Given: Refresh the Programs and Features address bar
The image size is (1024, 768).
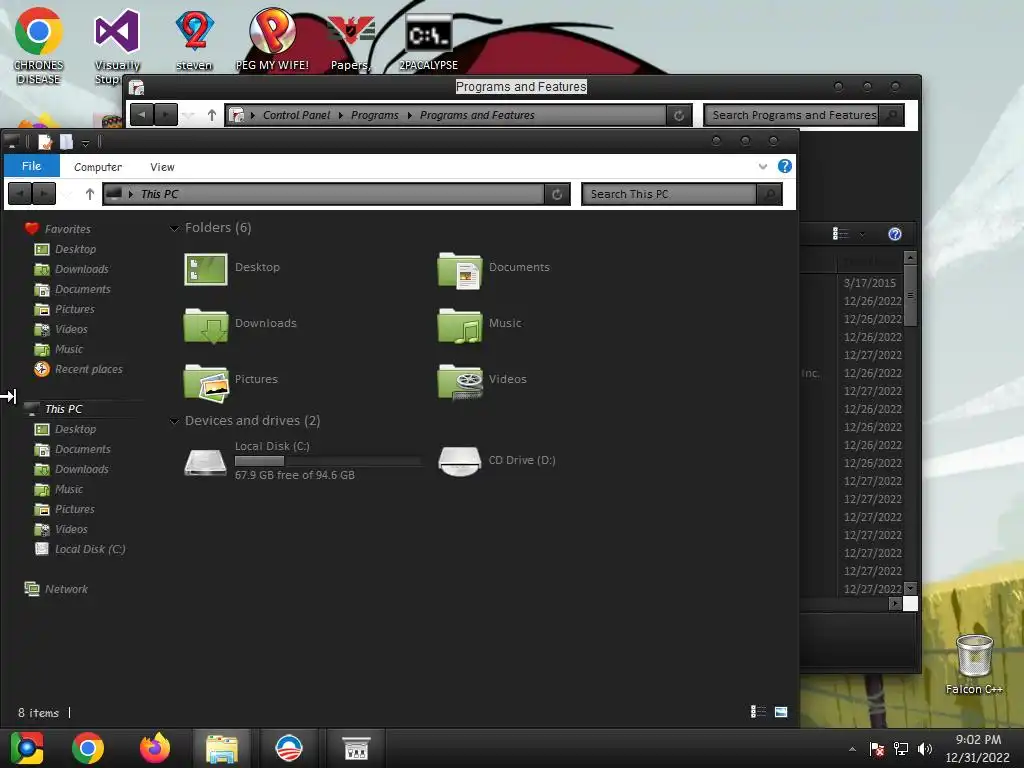Looking at the screenshot, I should tap(679, 116).
